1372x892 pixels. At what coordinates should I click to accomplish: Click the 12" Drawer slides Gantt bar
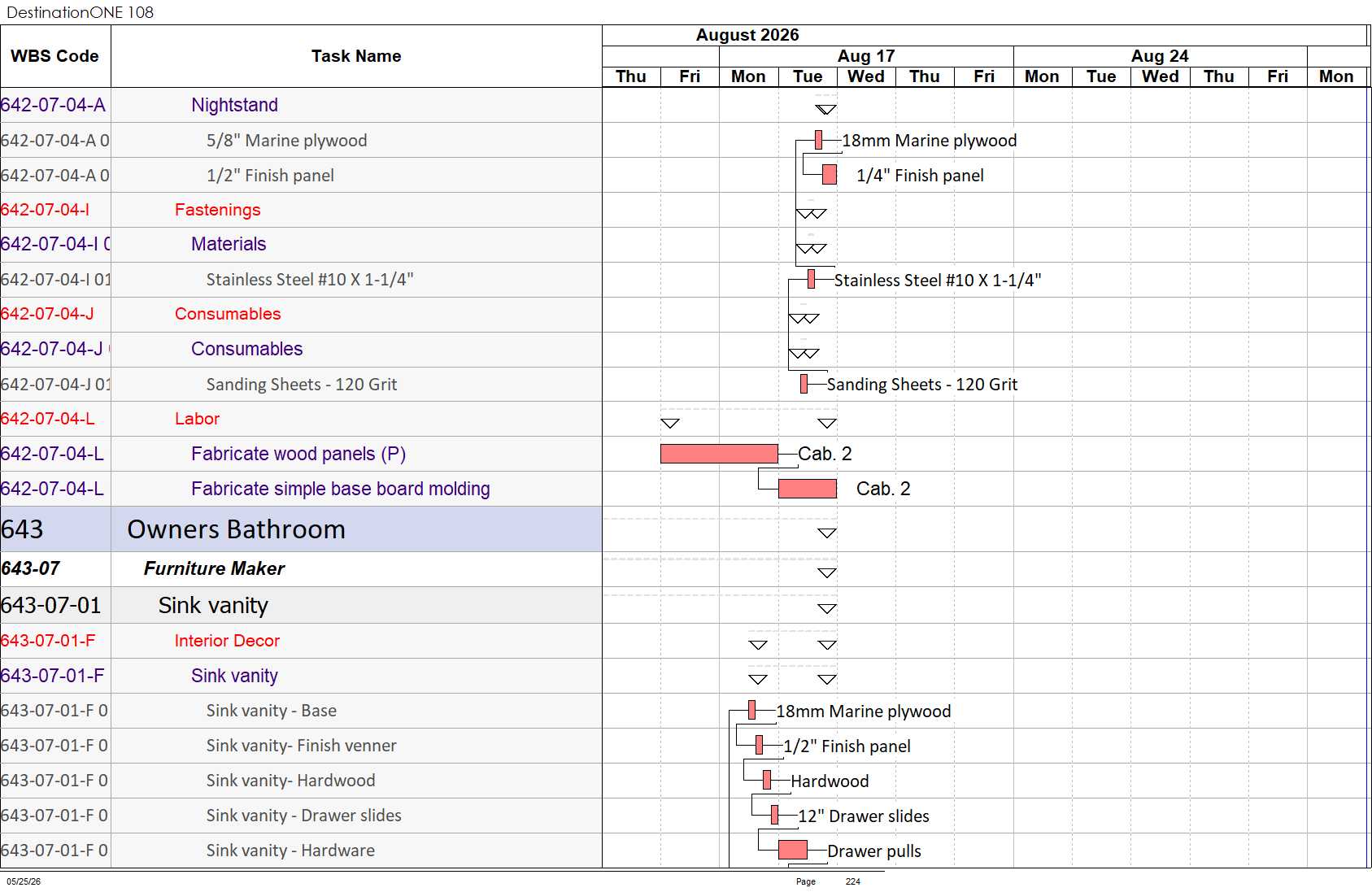coord(774,815)
